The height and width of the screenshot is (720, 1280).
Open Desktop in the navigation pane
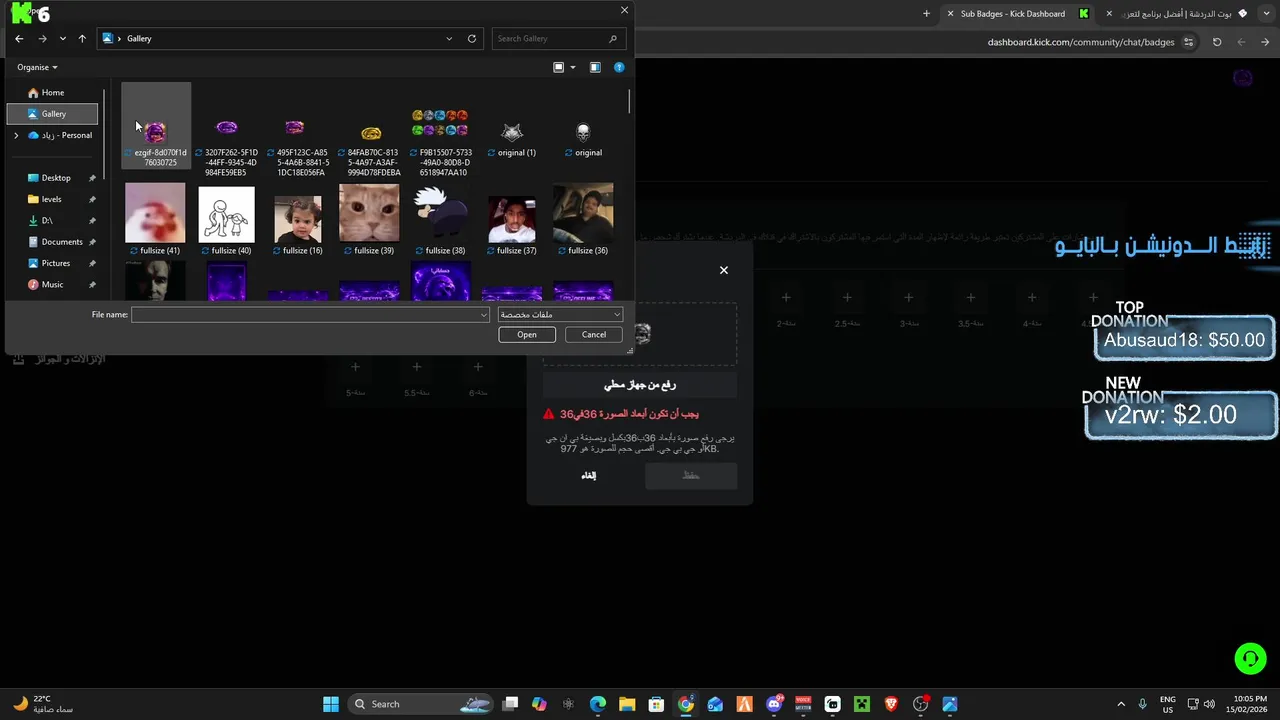pyautogui.click(x=56, y=178)
